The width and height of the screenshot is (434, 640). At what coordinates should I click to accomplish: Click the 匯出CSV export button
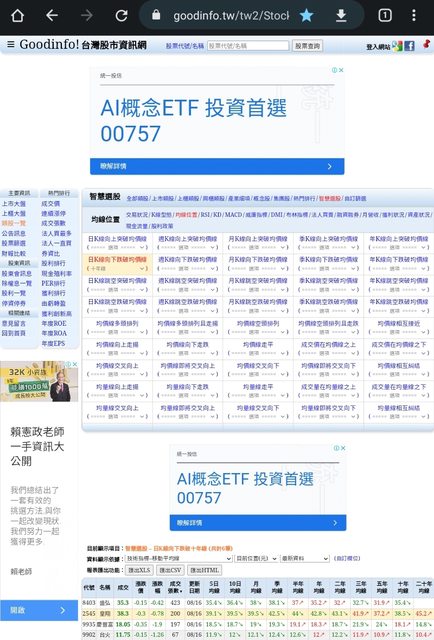pos(170,570)
